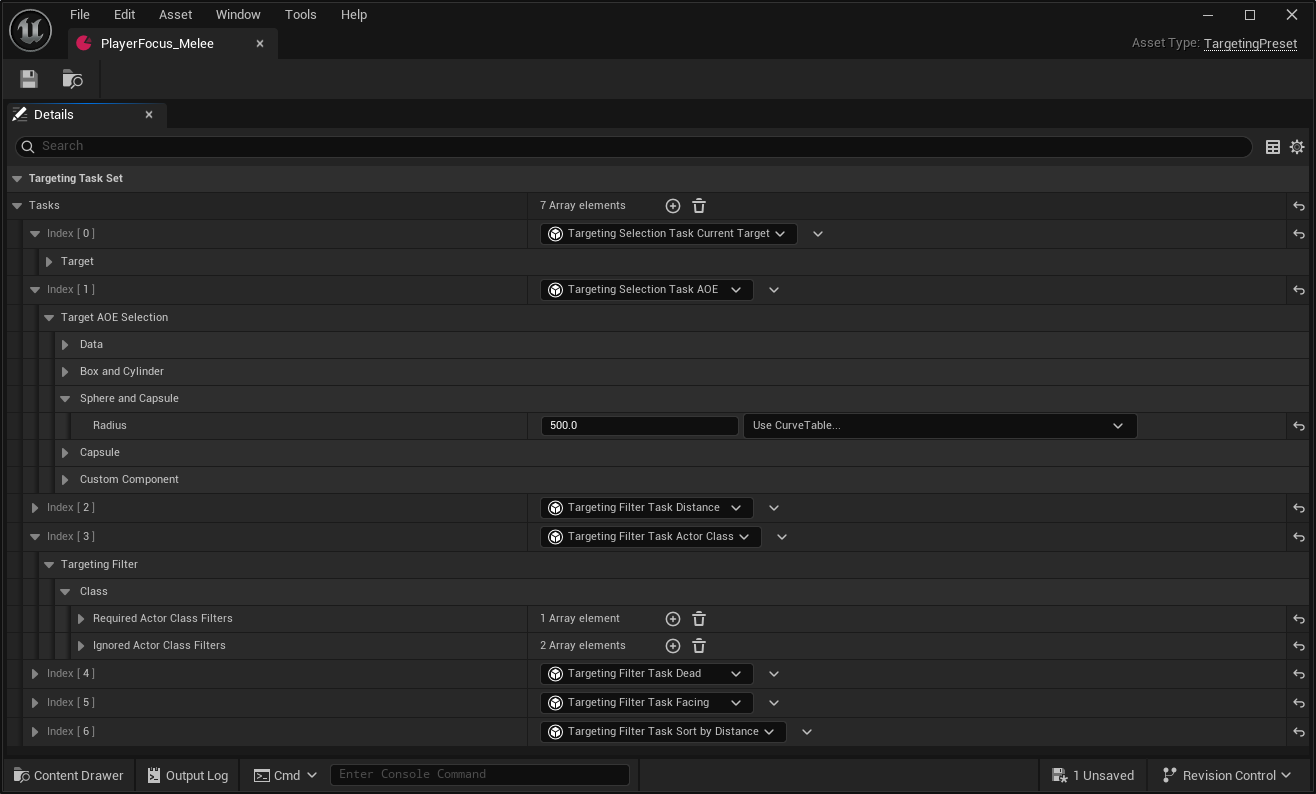Empty the Tasks array with the trash icon
Viewport: 1316px width, 794px height.
[x=699, y=206]
